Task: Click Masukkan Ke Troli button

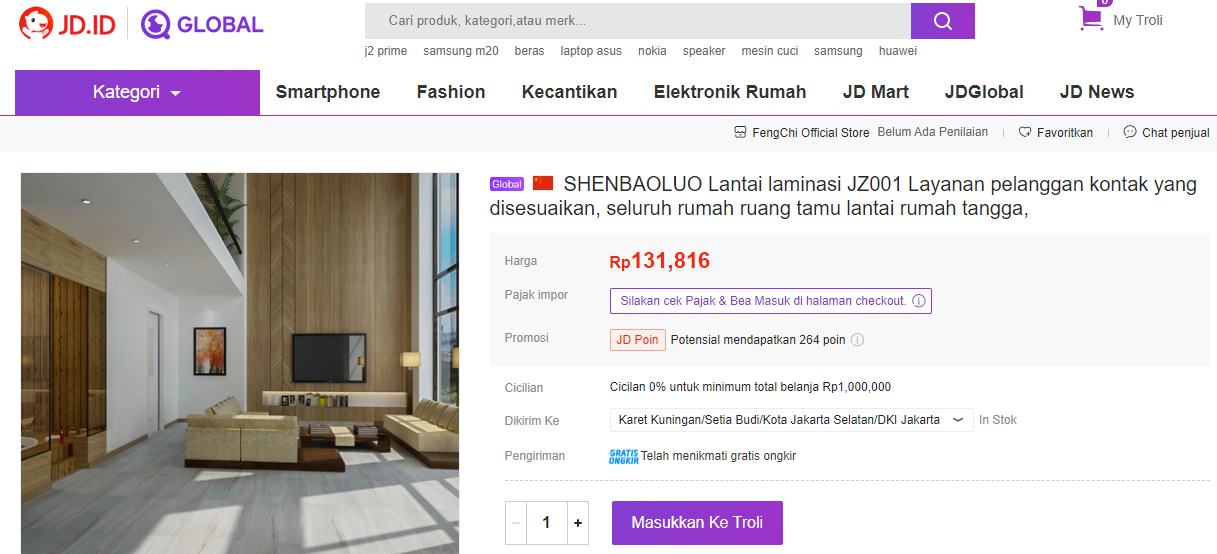Action: (x=697, y=523)
